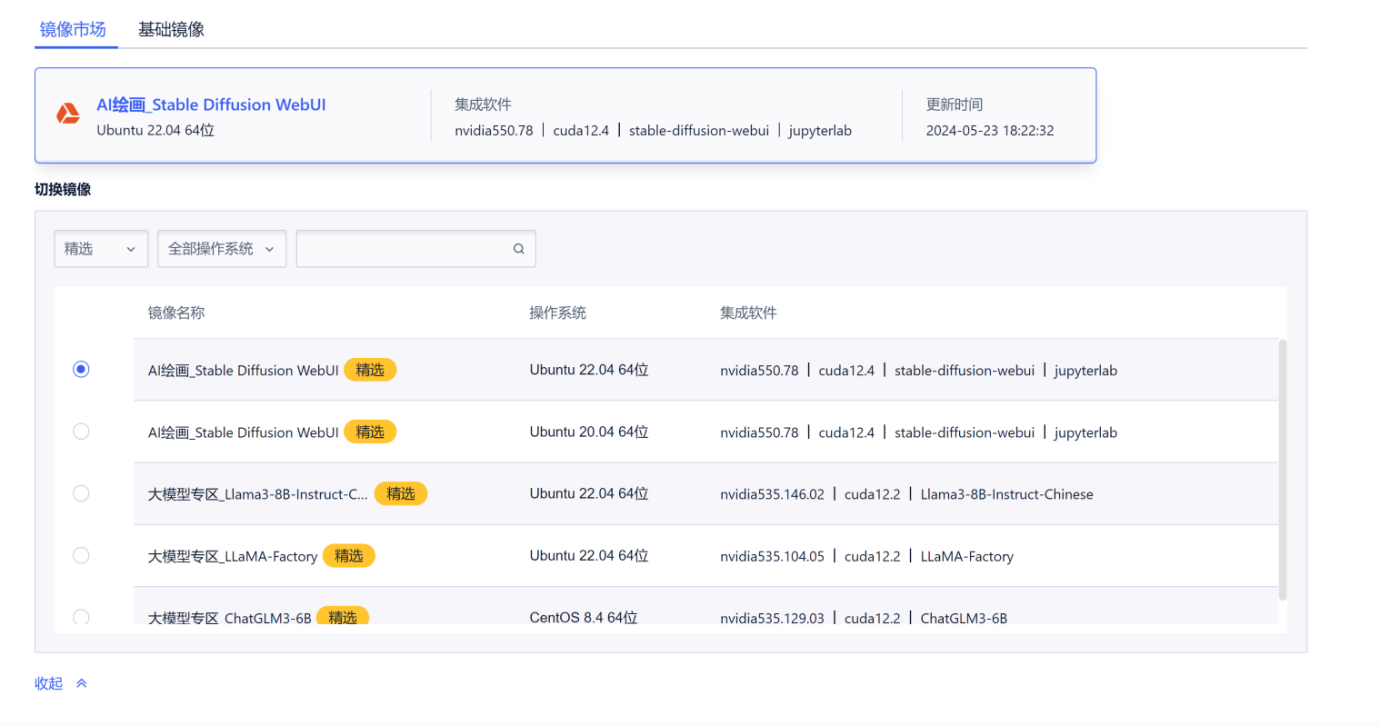Click the 精选 badge on ChatGLM3-6B row
Screen dimensions: 1380x725
pos(343,617)
